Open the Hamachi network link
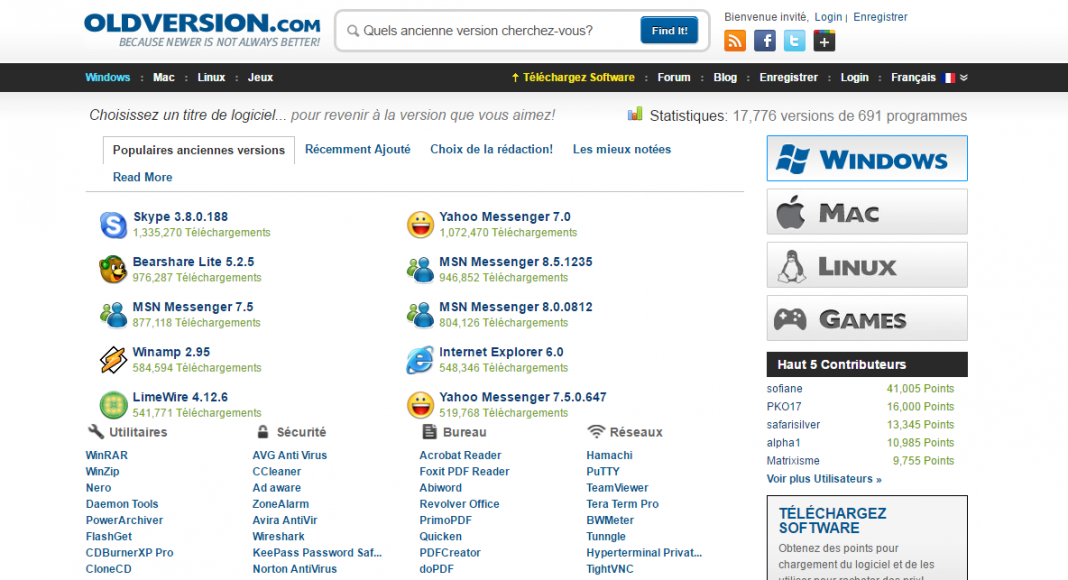This screenshot has height=580, width=1068. point(609,455)
